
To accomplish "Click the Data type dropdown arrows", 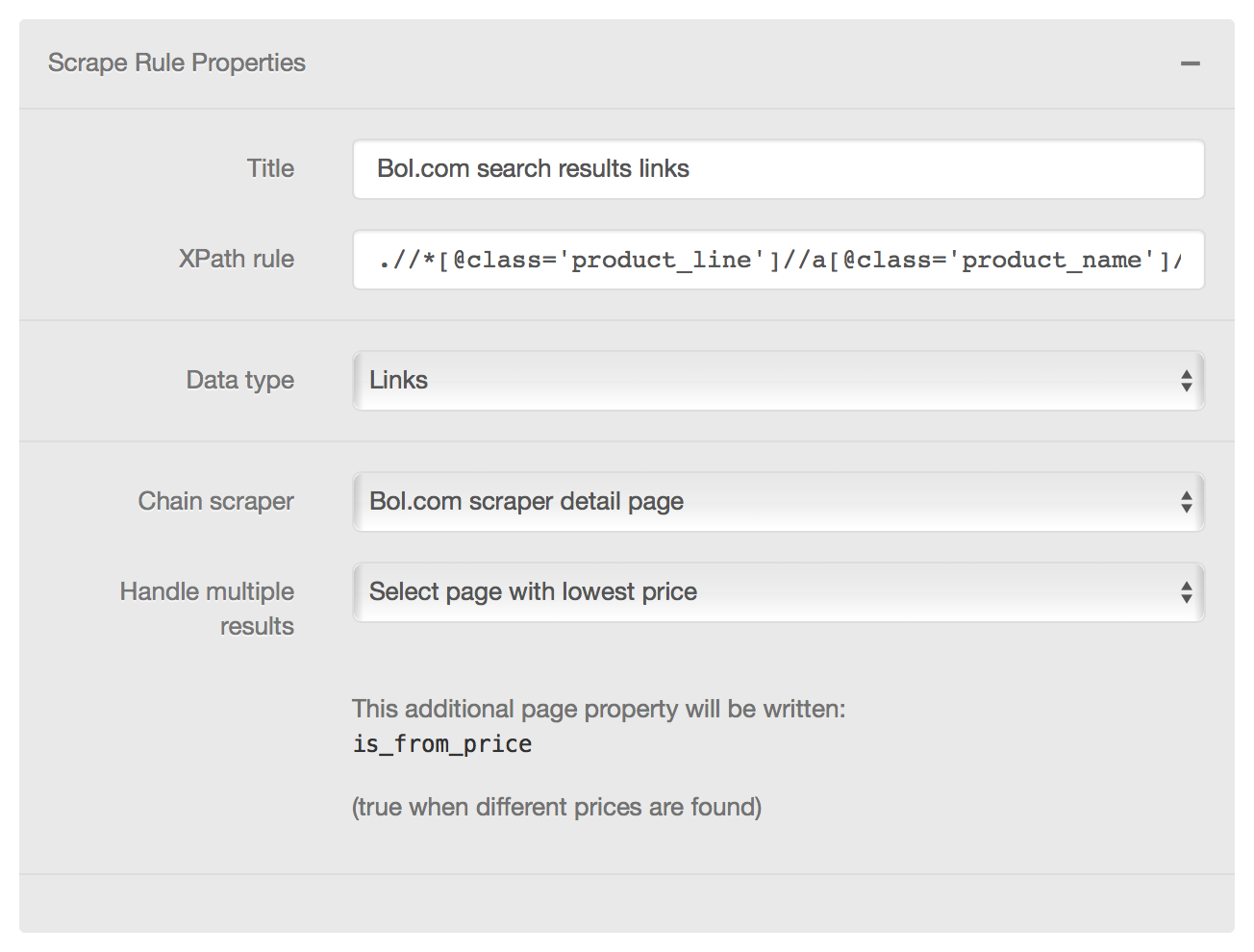I will (1187, 381).
